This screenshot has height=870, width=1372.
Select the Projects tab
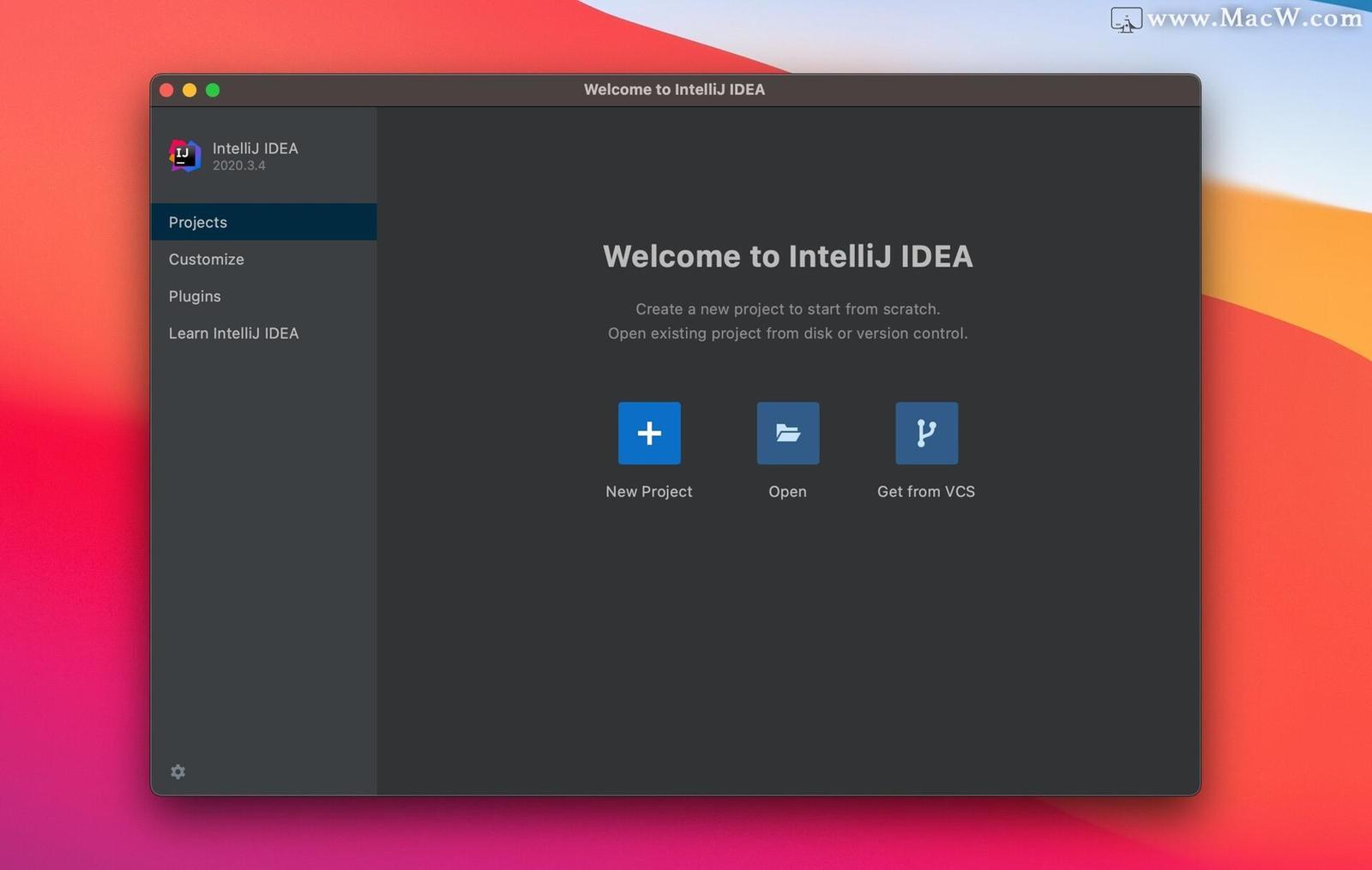pos(264,222)
